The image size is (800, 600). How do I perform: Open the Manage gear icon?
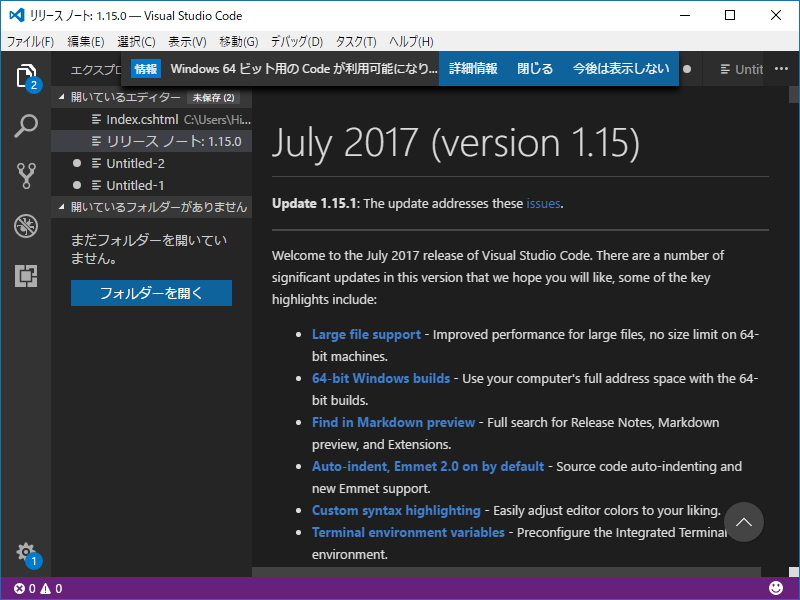click(x=26, y=553)
